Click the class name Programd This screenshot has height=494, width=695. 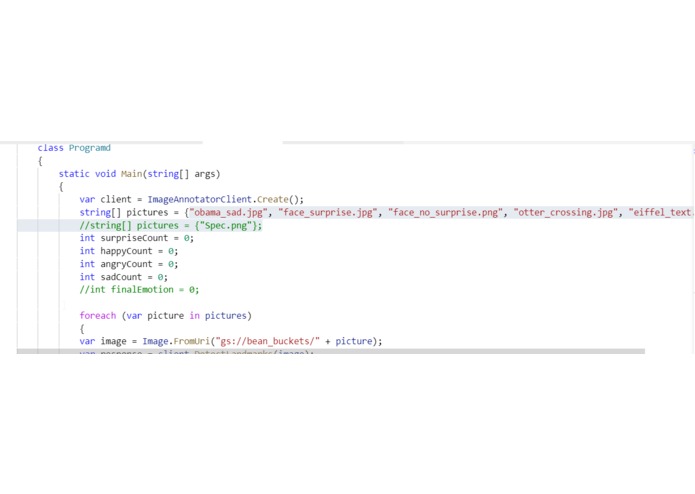(x=90, y=148)
